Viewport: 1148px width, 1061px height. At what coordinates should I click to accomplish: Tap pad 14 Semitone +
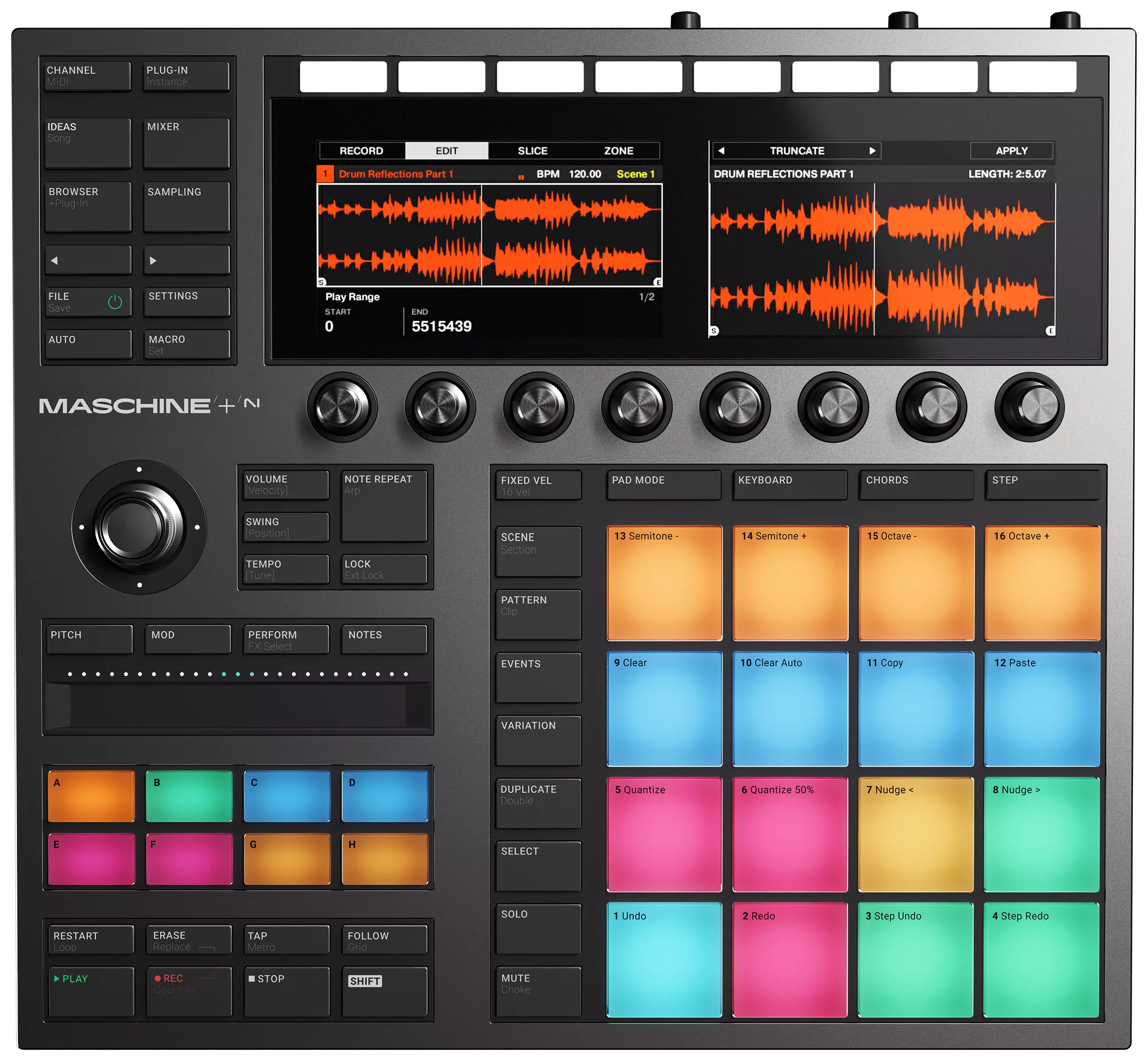coord(790,583)
